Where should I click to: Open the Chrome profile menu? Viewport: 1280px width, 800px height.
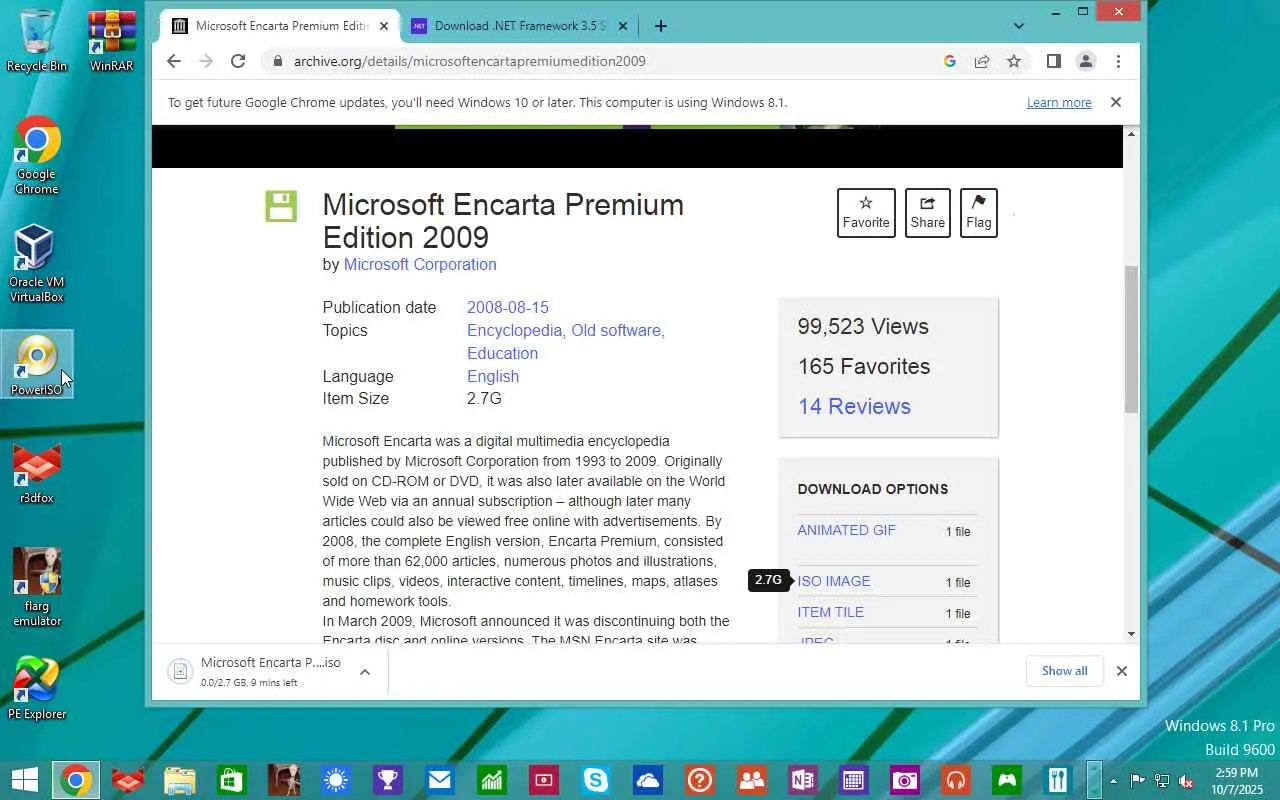(1086, 61)
